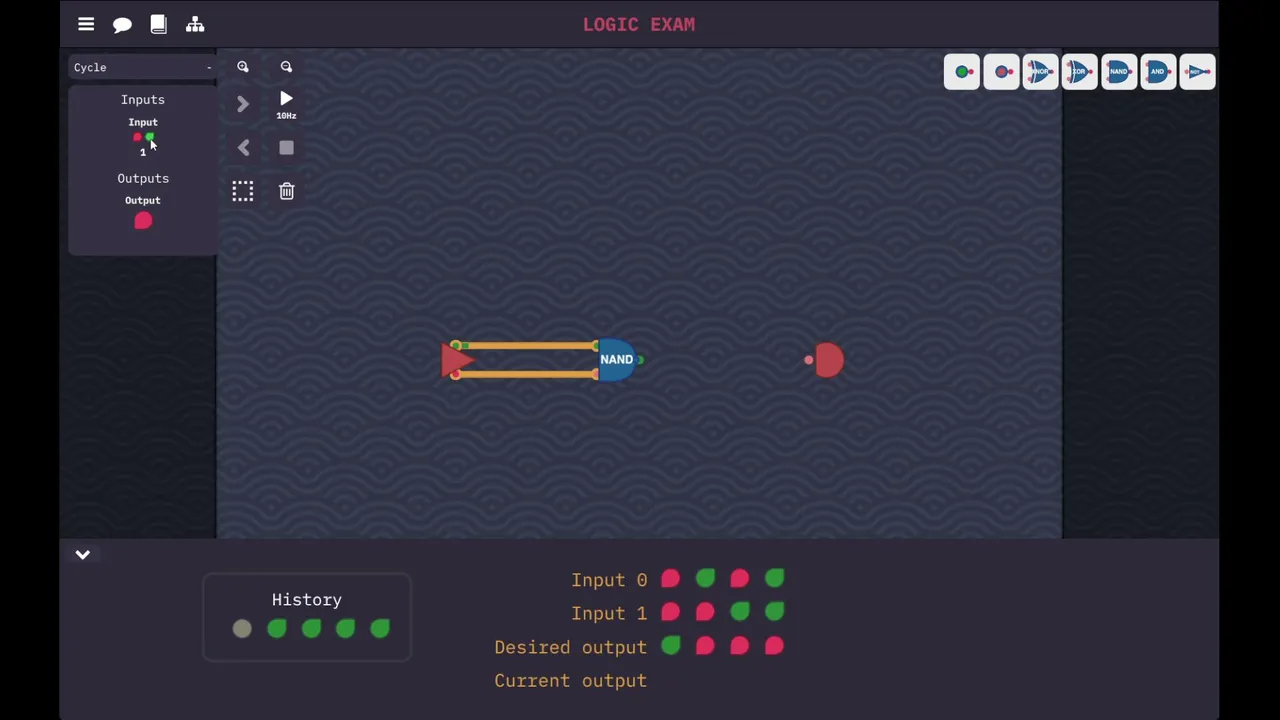The width and height of the screenshot is (1280, 720).
Task: Start simulation with the 10Hz play button
Action: [286, 103]
